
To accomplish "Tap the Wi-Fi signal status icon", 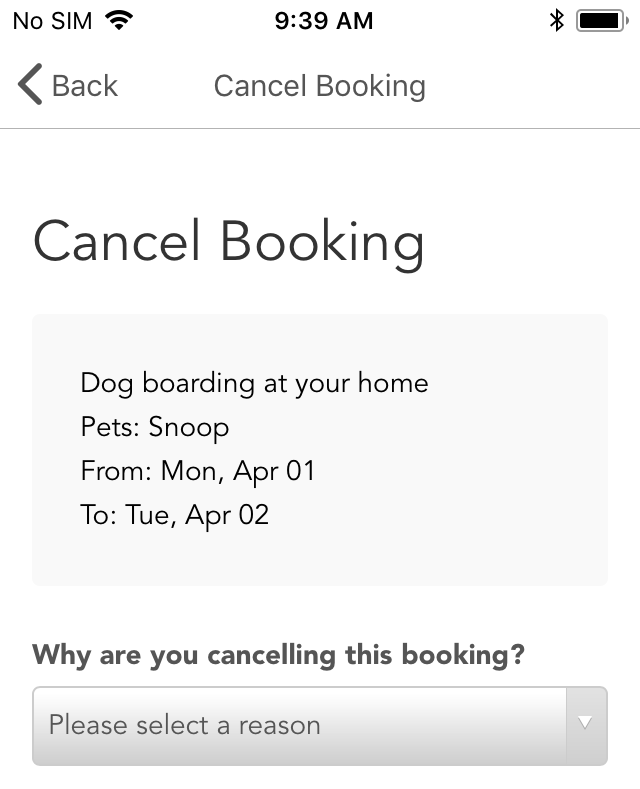I will click(x=119, y=21).
